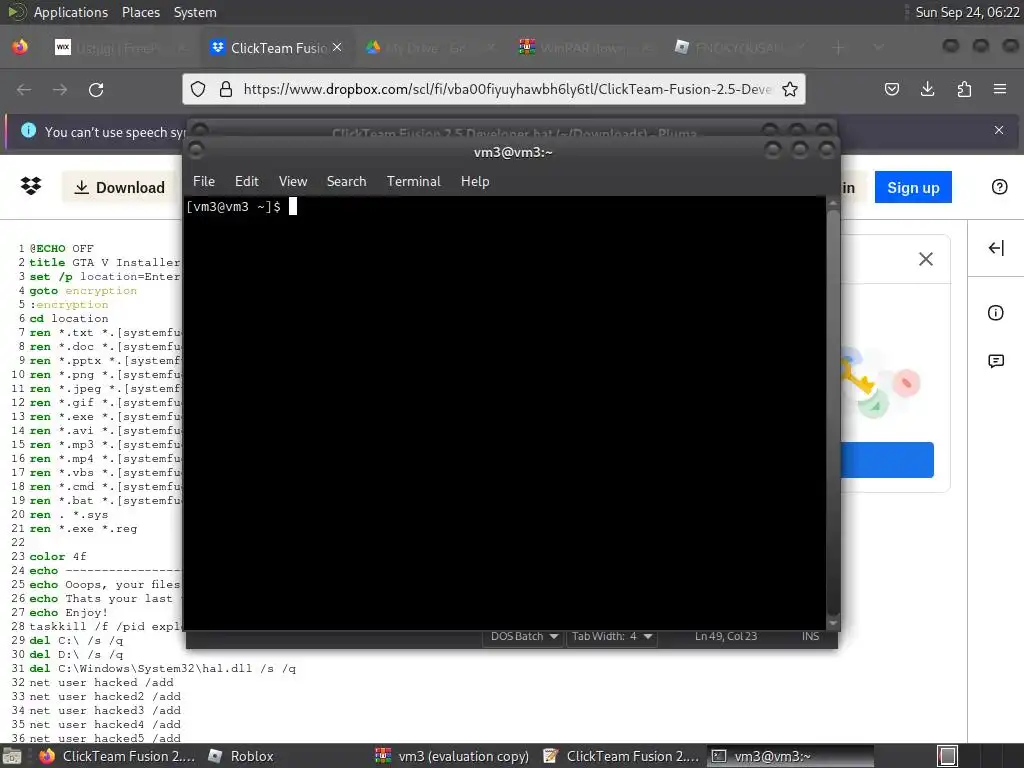Open the Firefox extensions puzzle icon
1024x768 pixels.
pyautogui.click(x=964, y=89)
